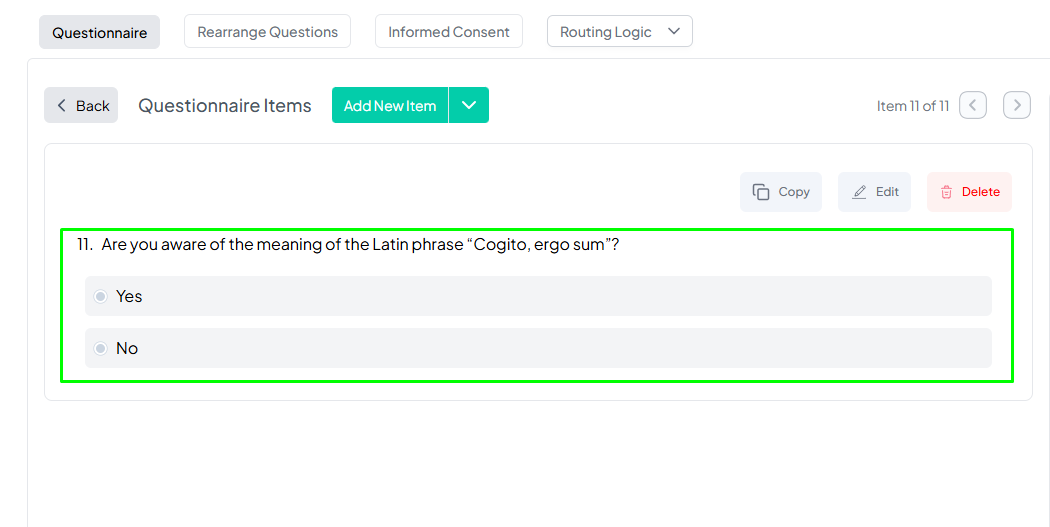Switch to the Questionnaire tab
The height and width of the screenshot is (527, 1050).
[x=99, y=32]
